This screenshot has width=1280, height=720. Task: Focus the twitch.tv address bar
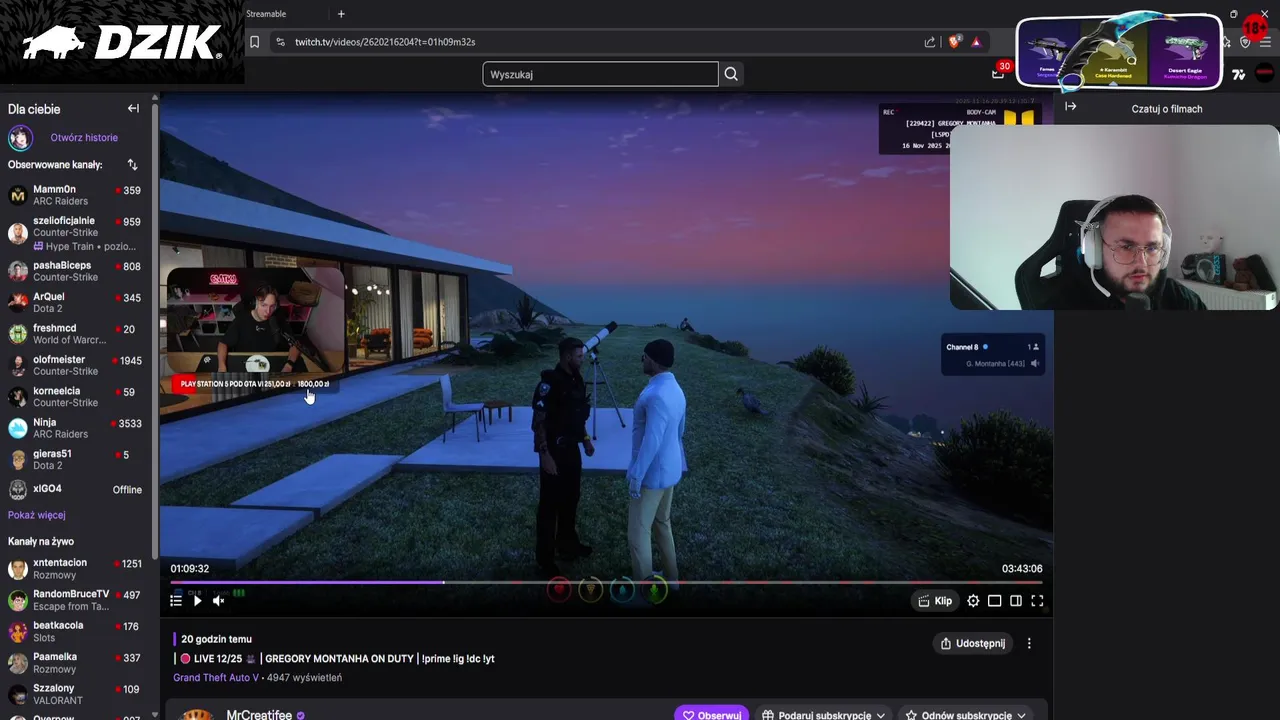click(x=600, y=42)
